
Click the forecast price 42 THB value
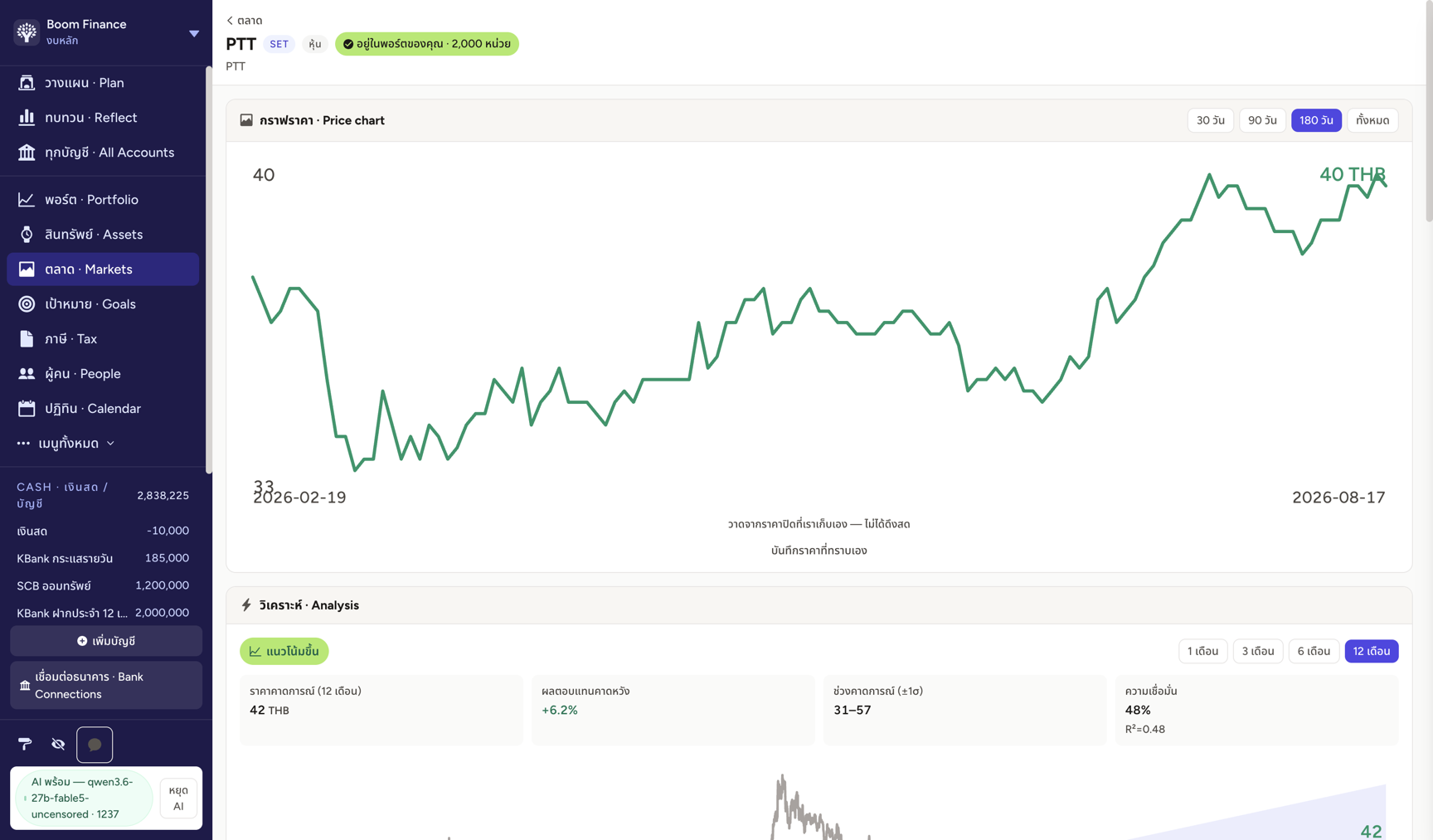click(270, 710)
